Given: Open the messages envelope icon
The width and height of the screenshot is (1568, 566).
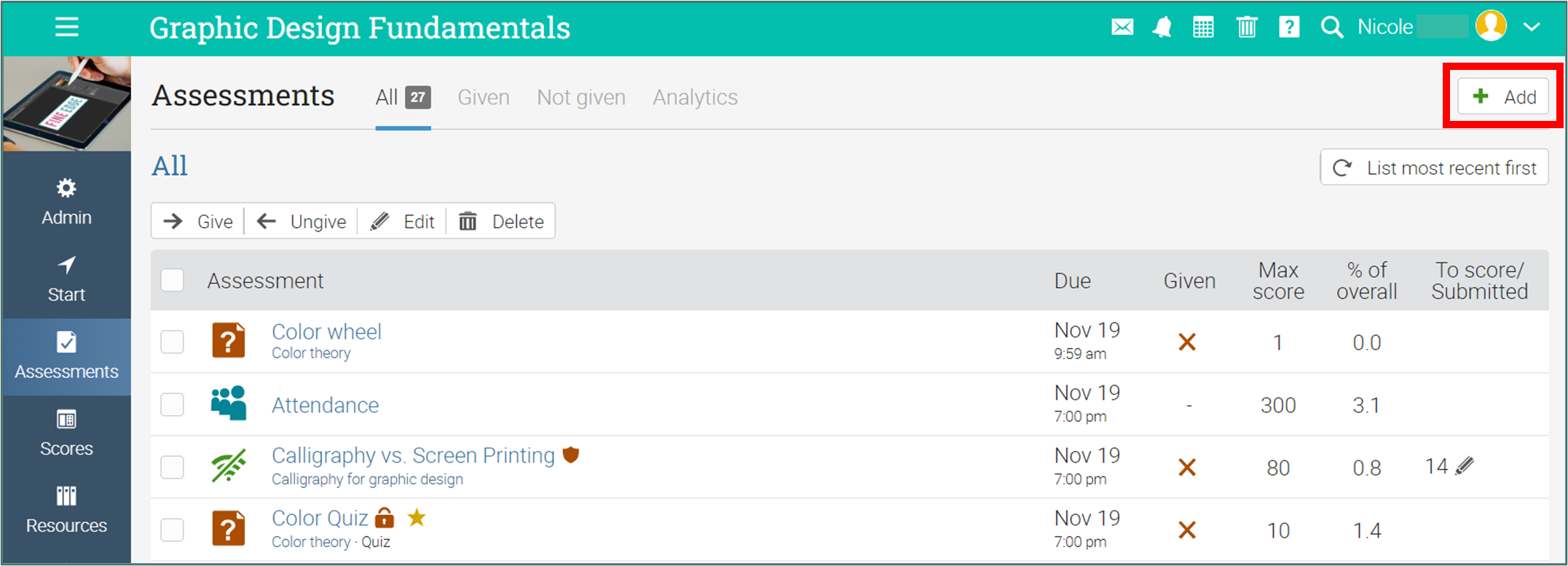Looking at the screenshot, I should (1122, 28).
